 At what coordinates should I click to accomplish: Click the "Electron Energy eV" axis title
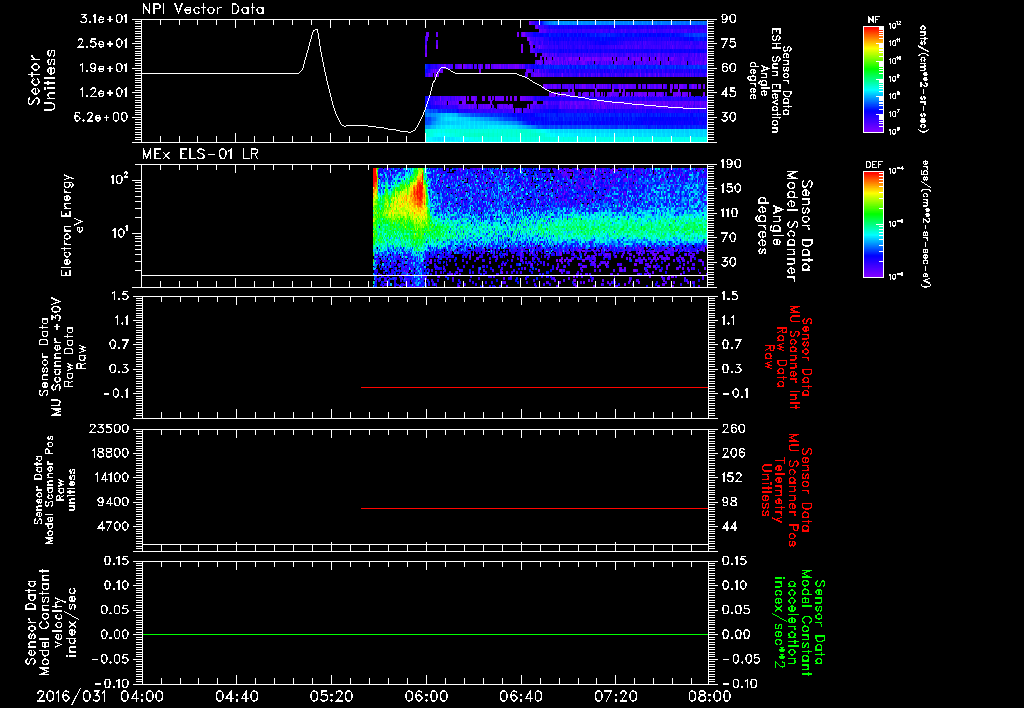click(x=73, y=225)
